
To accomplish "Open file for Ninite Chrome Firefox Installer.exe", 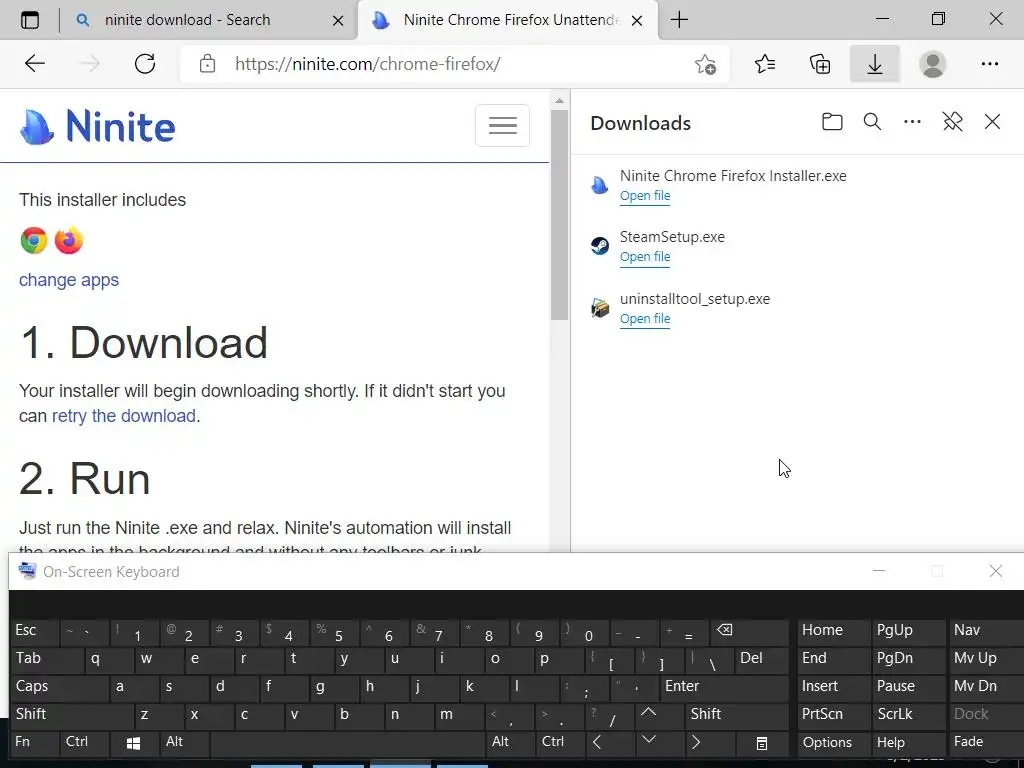I will pyautogui.click(x=645, y=196).
